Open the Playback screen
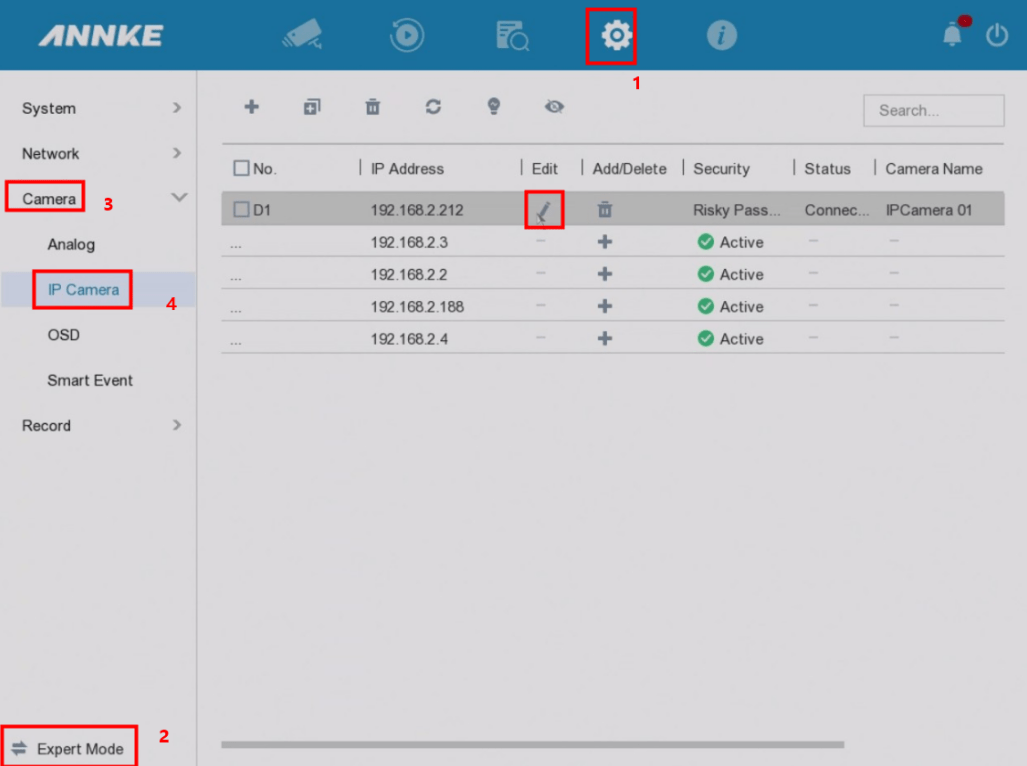This screenshot has width=1027, height=766. pyautogui.click(x=407, y=33)
